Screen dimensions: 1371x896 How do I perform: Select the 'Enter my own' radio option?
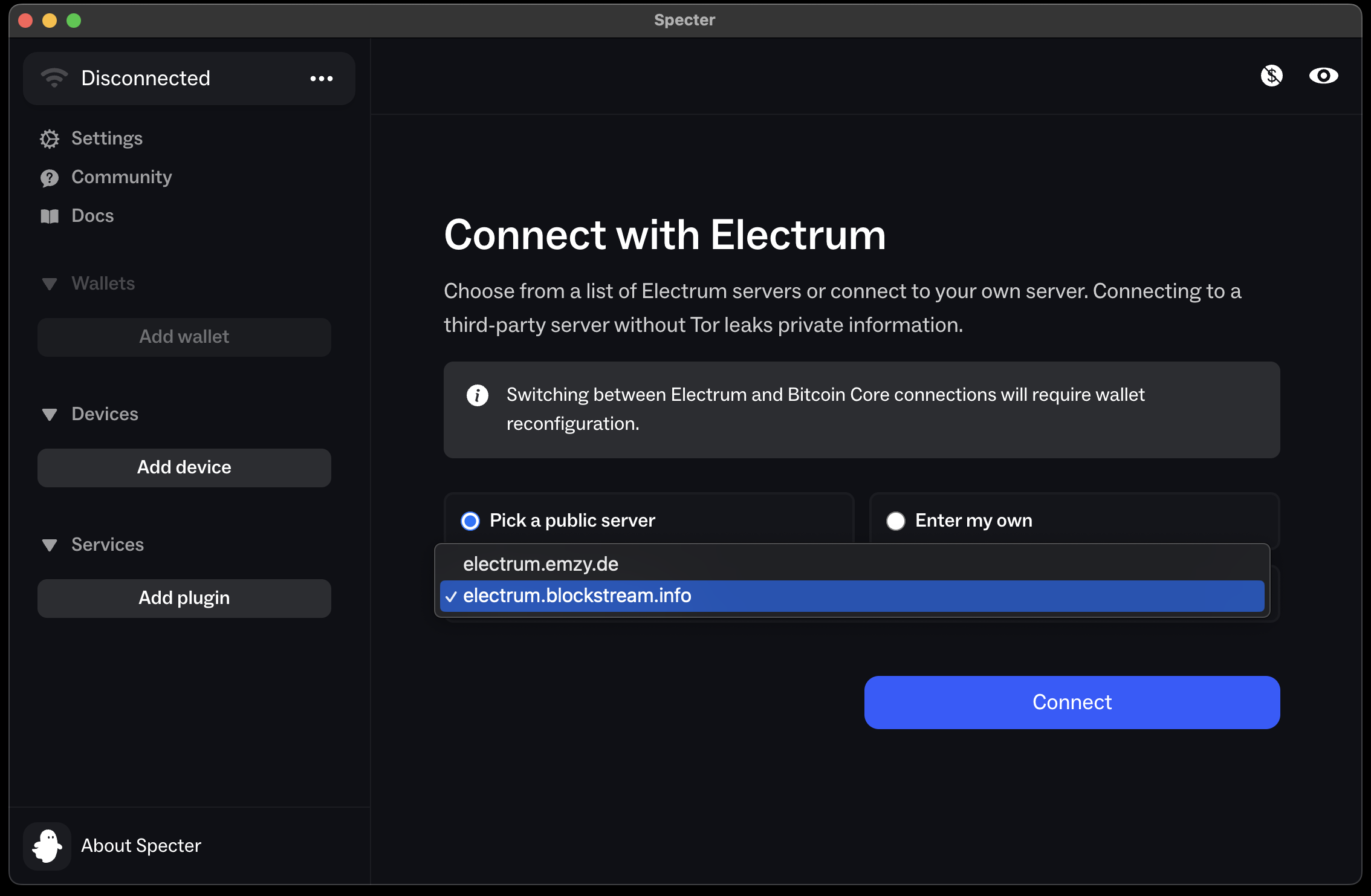(896, 521)
